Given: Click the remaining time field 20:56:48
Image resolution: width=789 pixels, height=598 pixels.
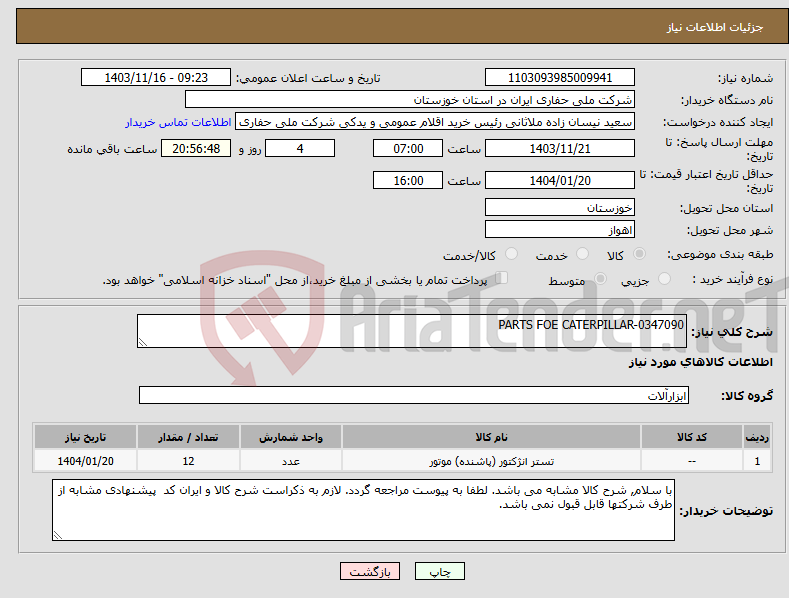Looking at the screenshot, I should click(x=196, y=148).
